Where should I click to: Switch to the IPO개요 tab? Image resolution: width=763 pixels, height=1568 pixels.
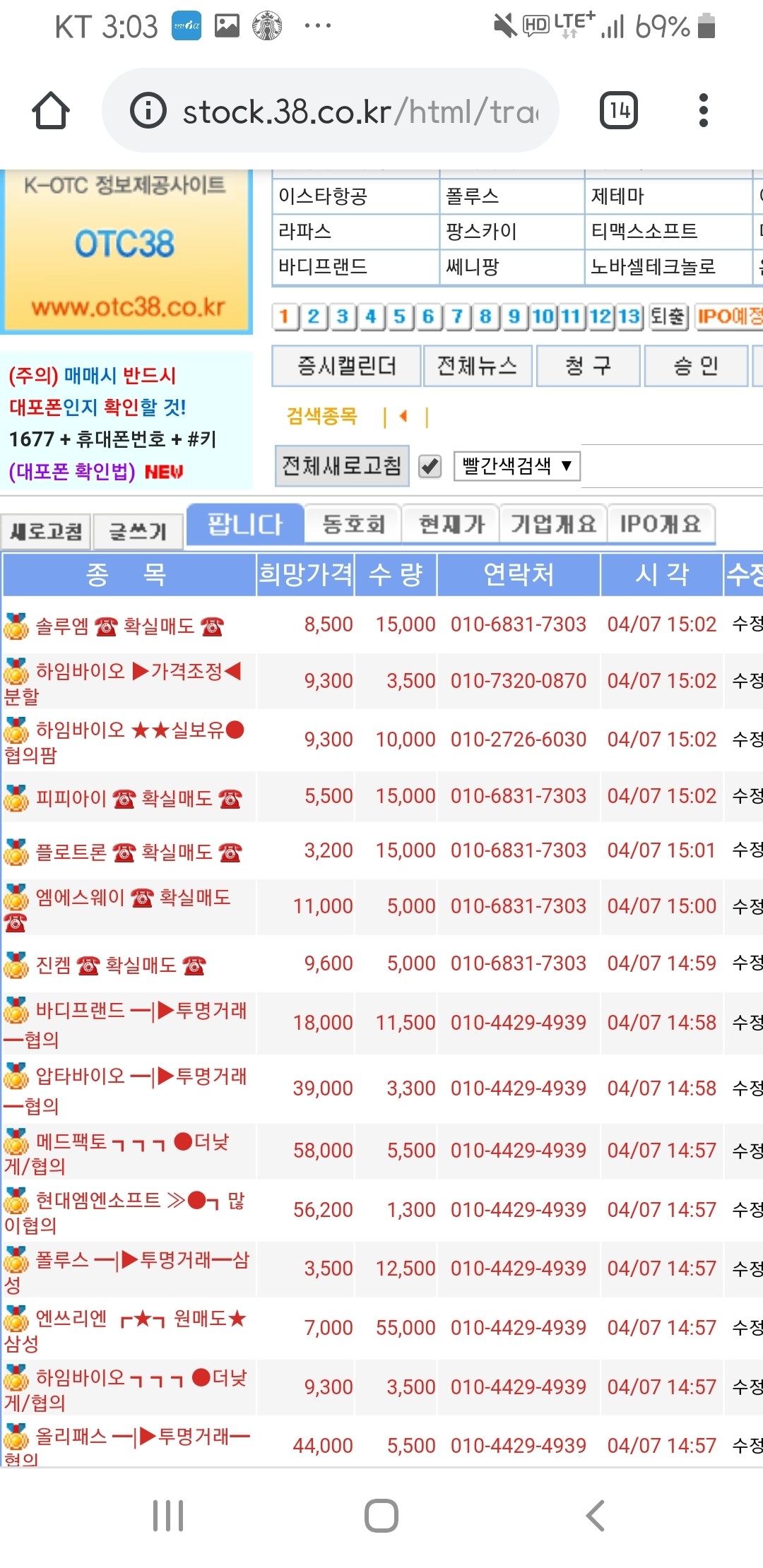661,524
